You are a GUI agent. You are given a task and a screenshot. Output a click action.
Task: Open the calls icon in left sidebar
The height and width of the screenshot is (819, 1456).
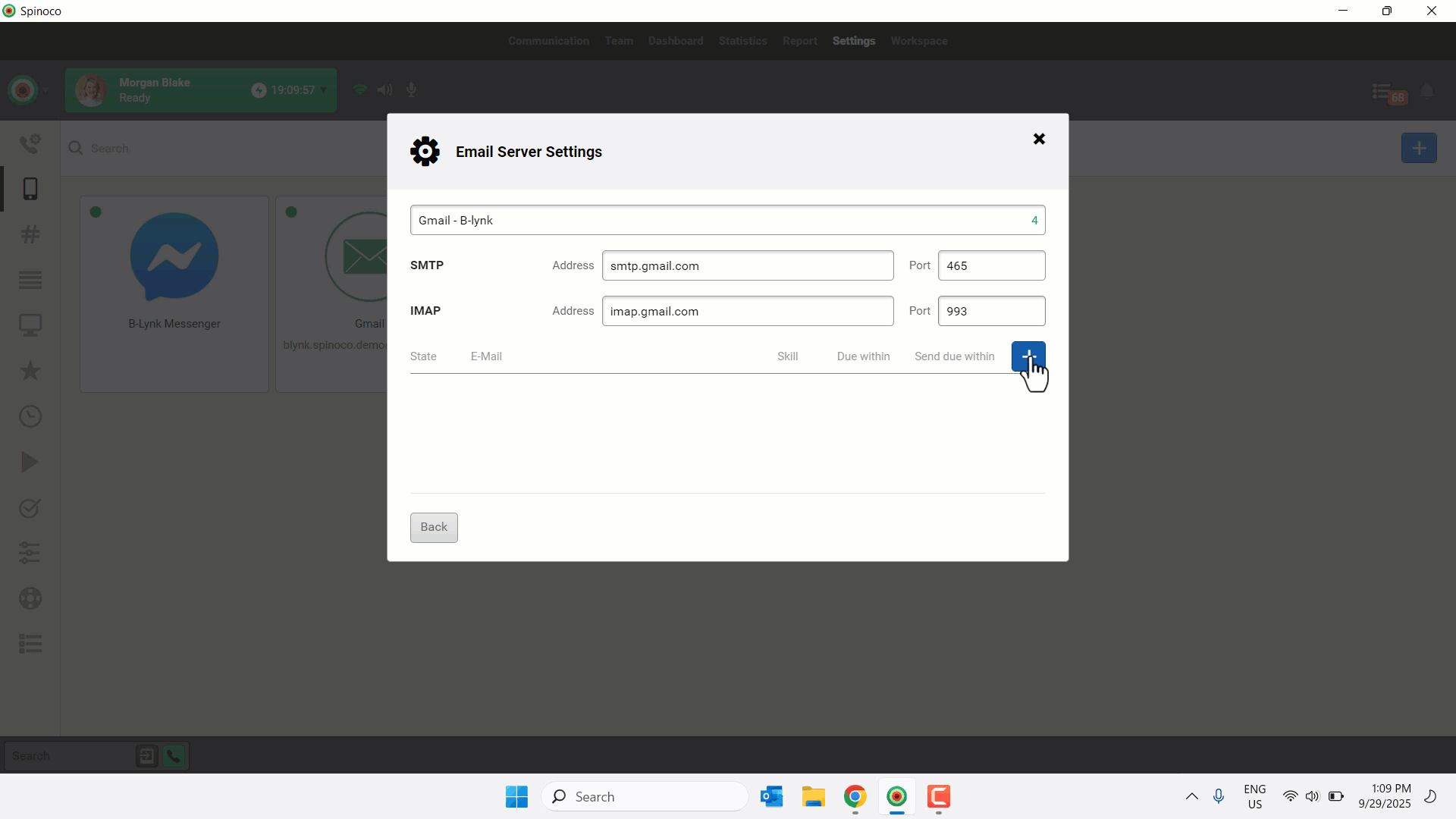pos(30,143)
